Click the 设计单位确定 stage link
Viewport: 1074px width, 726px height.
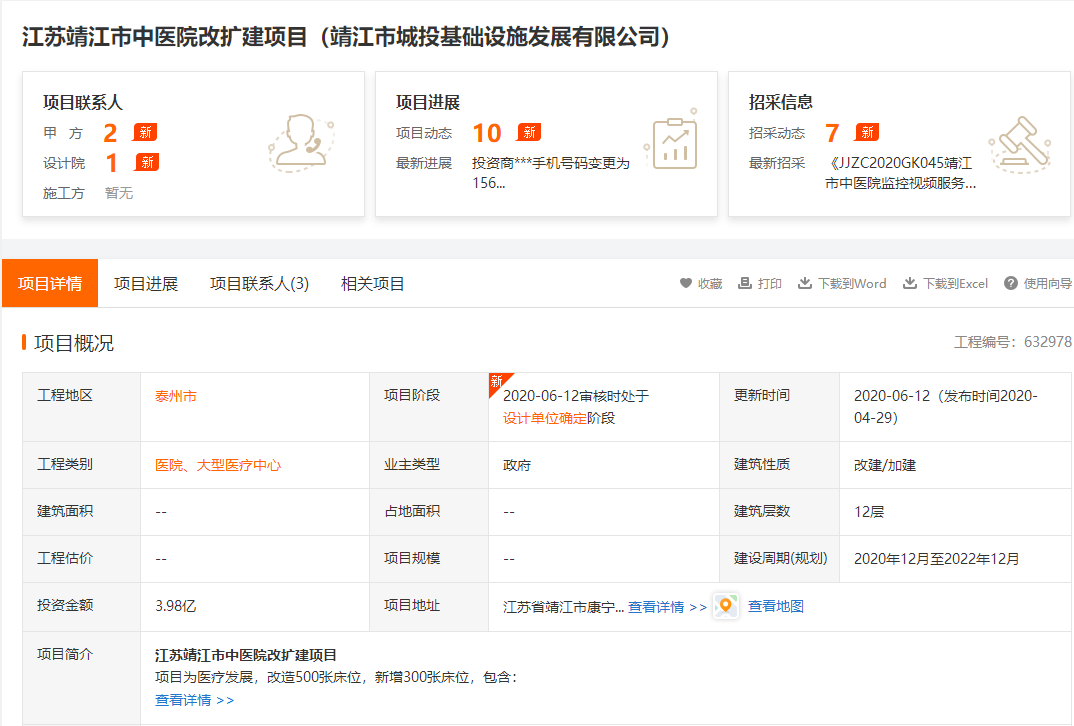(x=545, y=418)
